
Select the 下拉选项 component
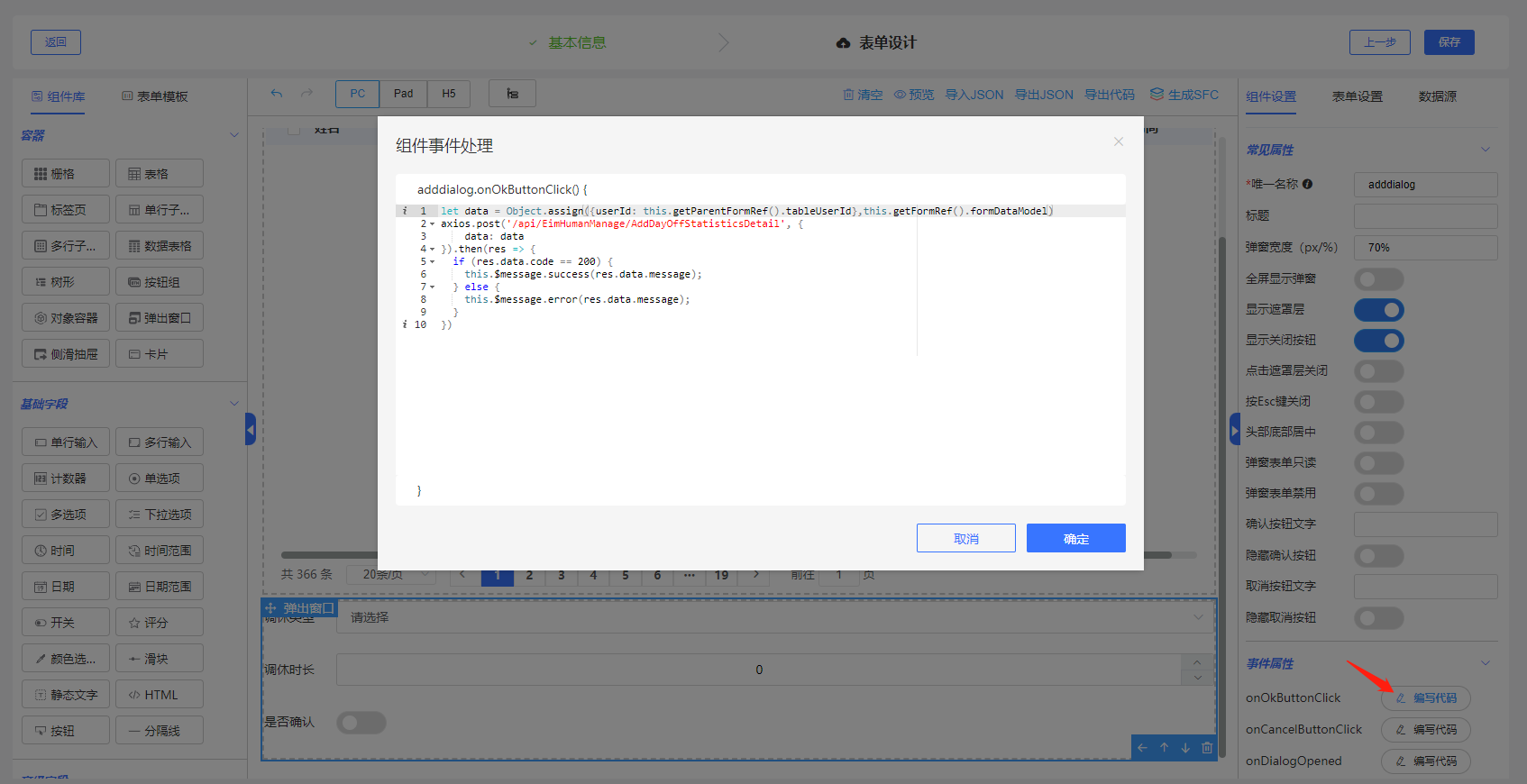[160, 514]
